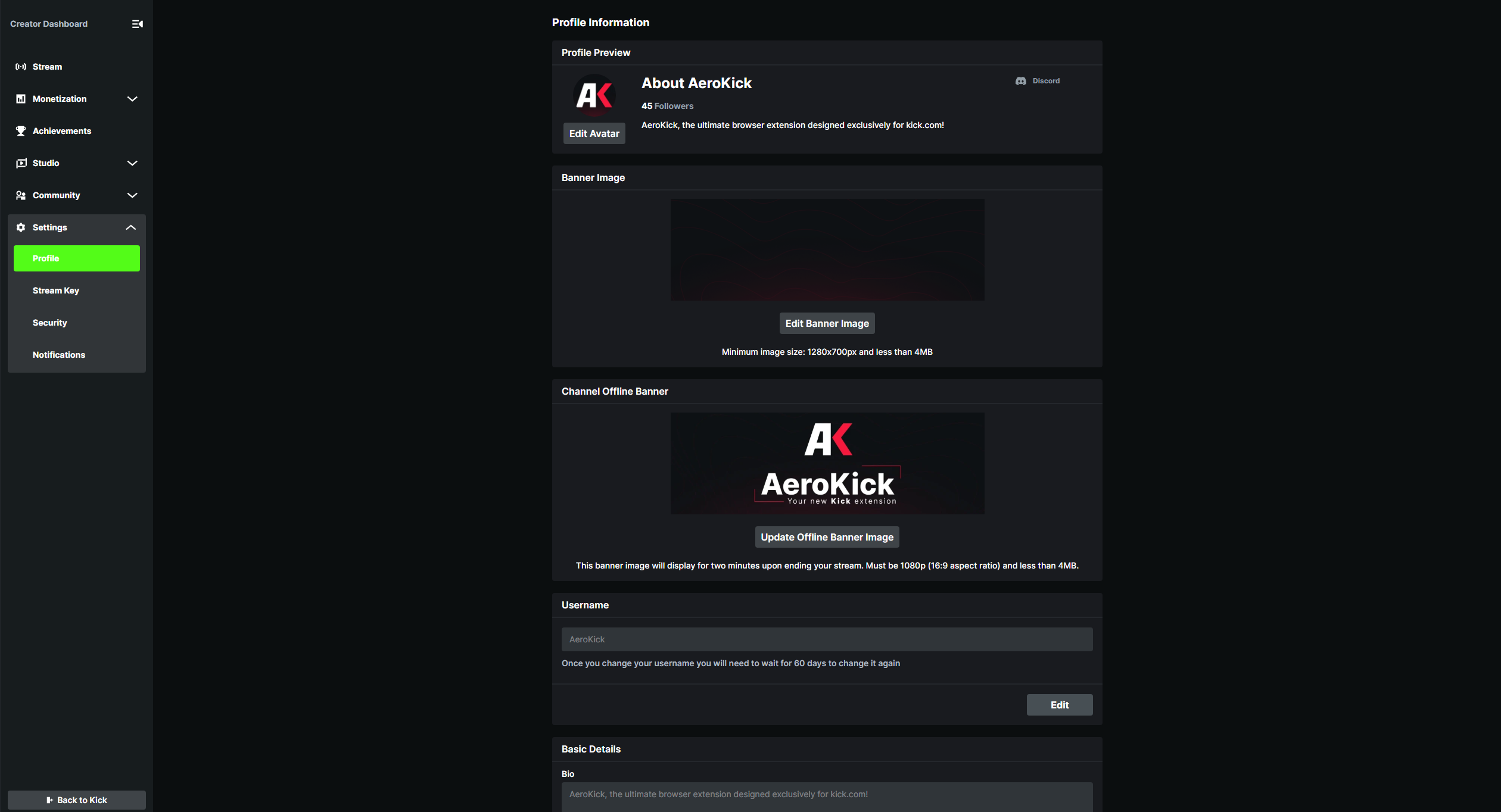Click Update Offline Banner Image button
The width and height of the screenshot is (1501, 812).
(827, 537)
